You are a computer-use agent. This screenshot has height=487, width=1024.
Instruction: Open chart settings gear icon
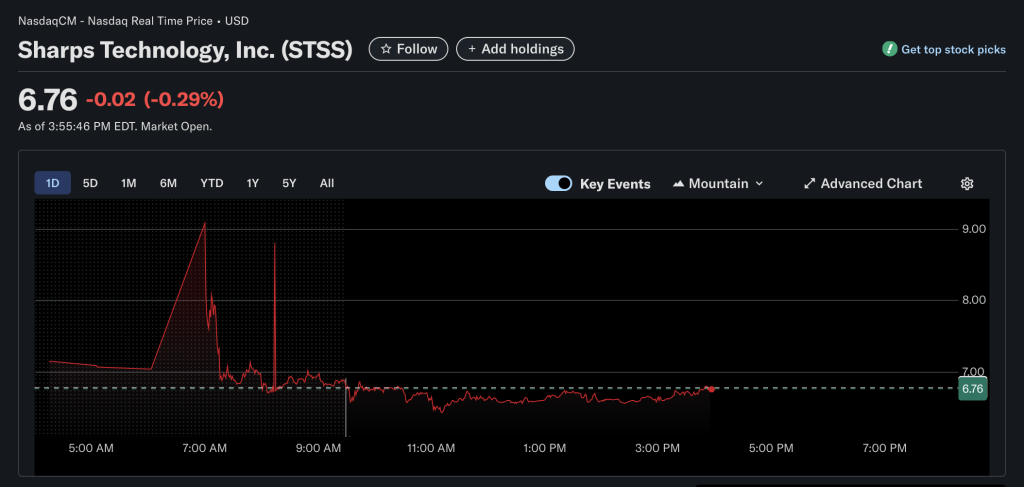[967, 184]
